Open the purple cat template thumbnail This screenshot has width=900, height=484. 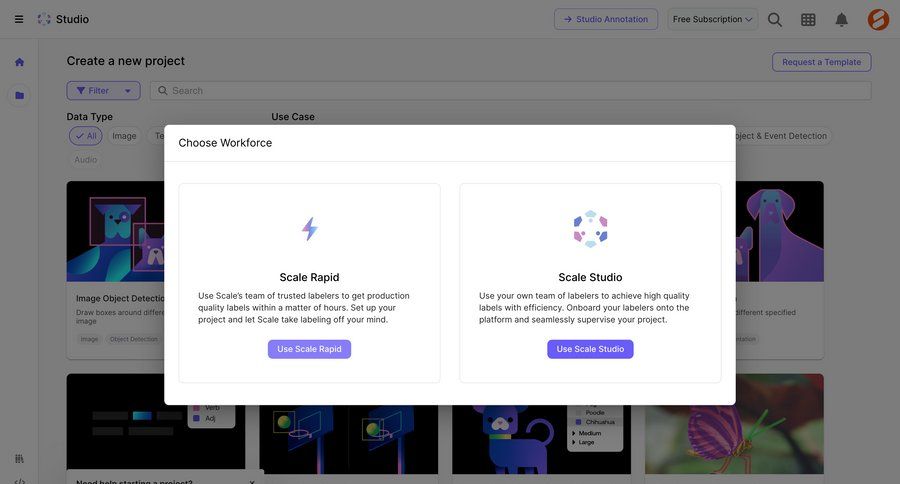pos(541,439)
